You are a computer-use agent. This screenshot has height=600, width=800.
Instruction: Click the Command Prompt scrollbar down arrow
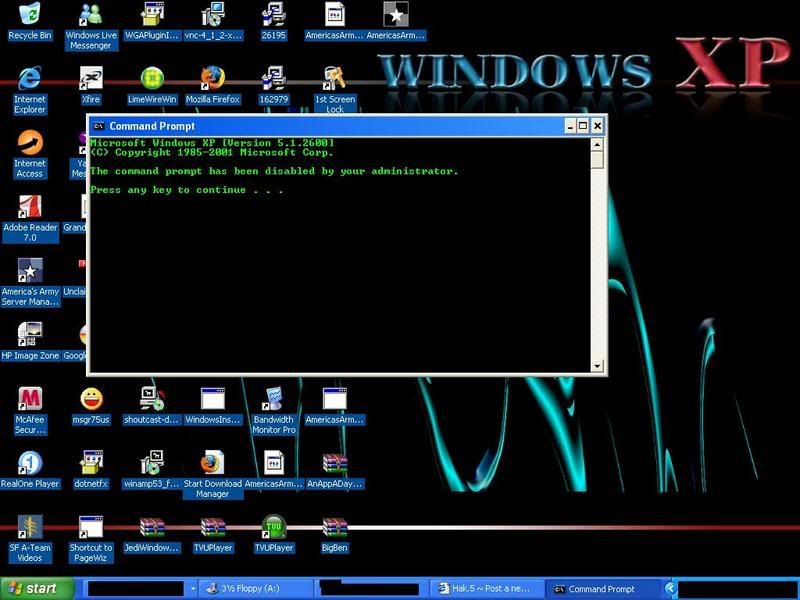[597, 365]
